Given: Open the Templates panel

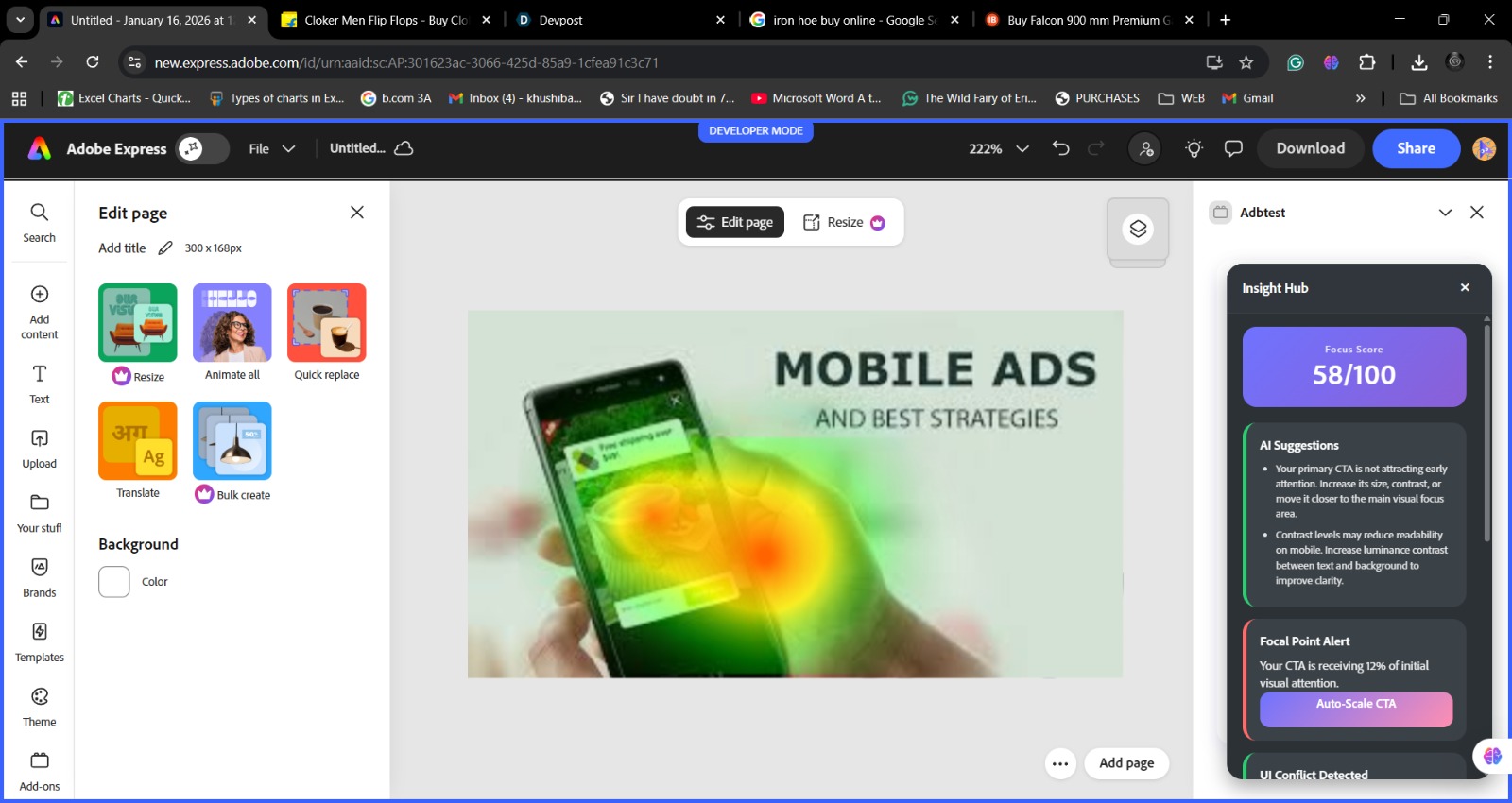Looking at the screenshot, I should point(39,642).
